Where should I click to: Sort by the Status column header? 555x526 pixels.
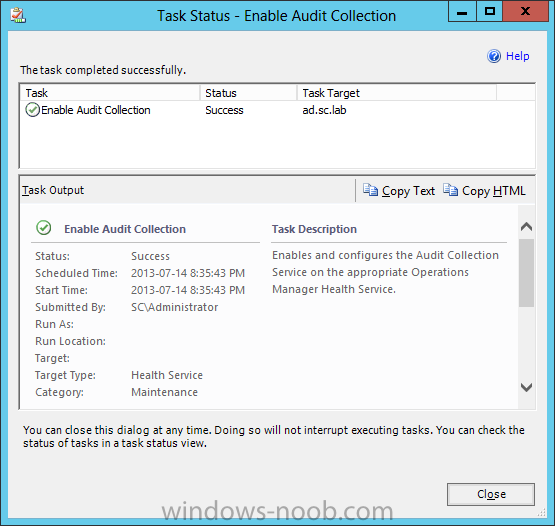click(x=248, y=93)
